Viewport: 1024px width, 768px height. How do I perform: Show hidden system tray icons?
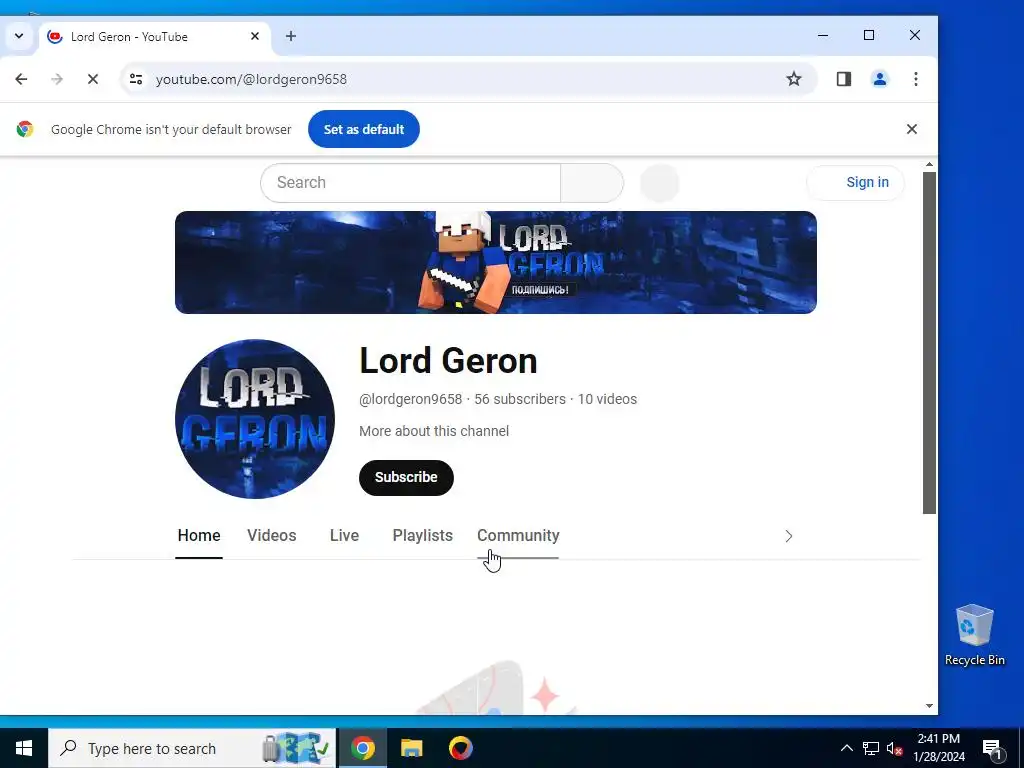(846, 748)
